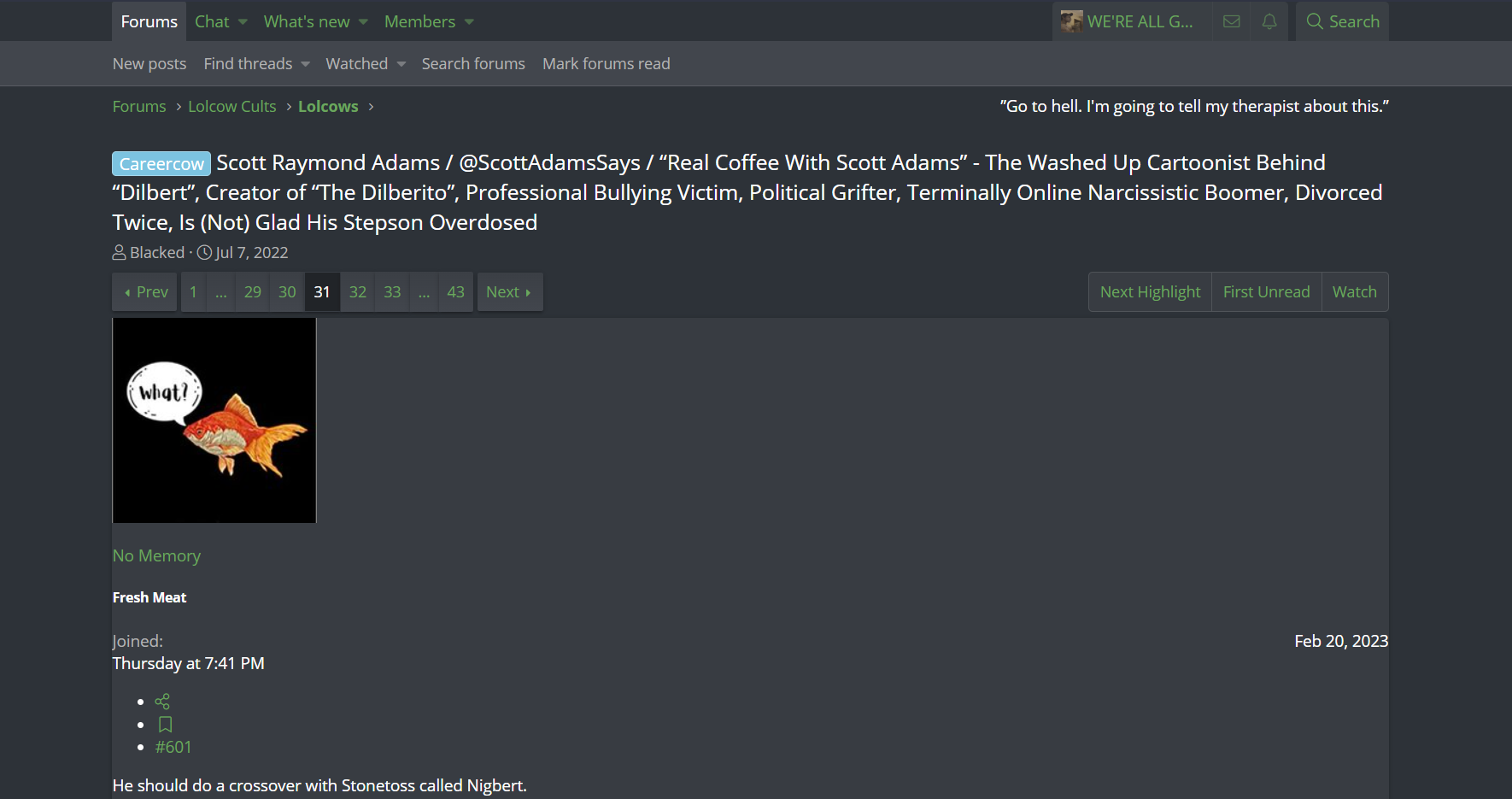1512x799 pixels.
Task: Jump to last page 43
Action: point(456,292)
